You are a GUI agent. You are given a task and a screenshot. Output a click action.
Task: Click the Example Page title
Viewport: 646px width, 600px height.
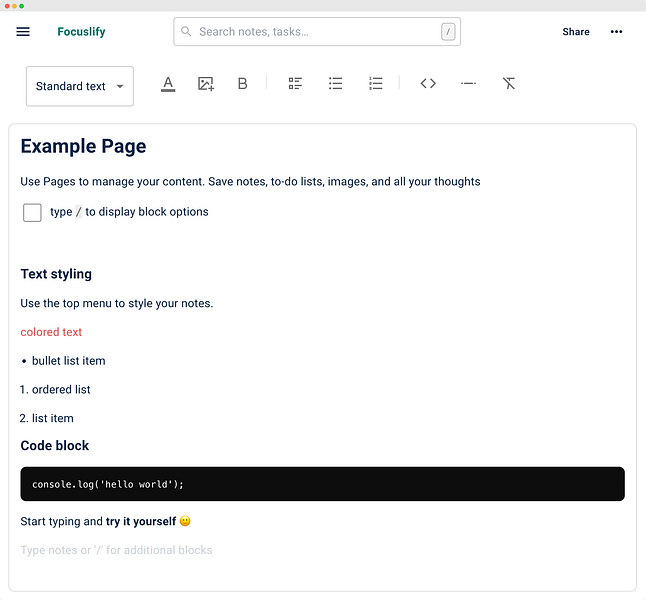[x=83, y=146]
